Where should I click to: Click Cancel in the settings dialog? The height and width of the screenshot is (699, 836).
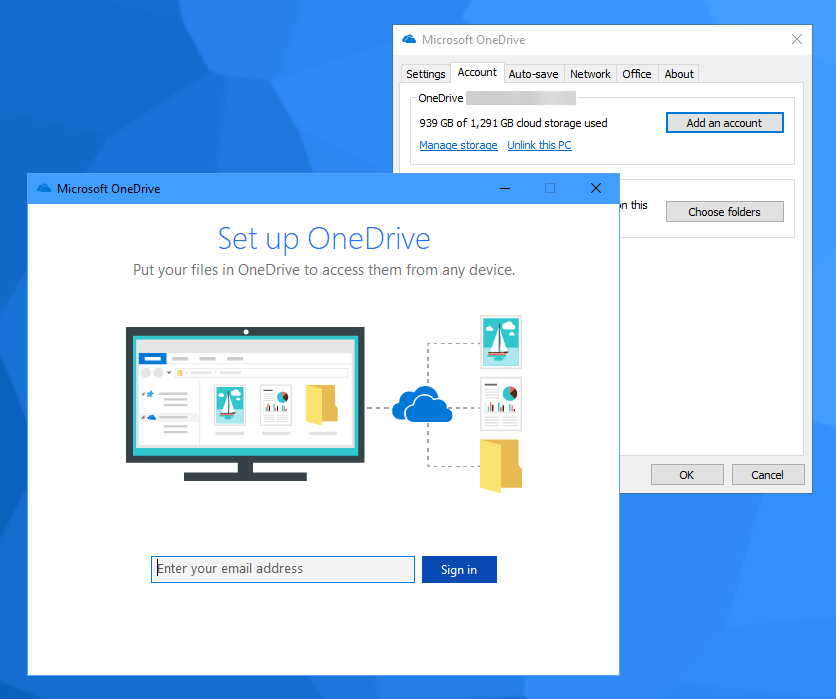click(x=767, y=475)
